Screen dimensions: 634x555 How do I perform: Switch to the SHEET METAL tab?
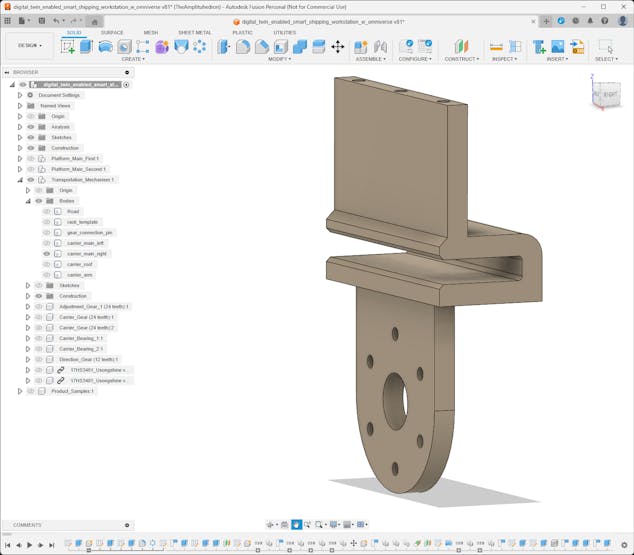[x=194, y=32]
